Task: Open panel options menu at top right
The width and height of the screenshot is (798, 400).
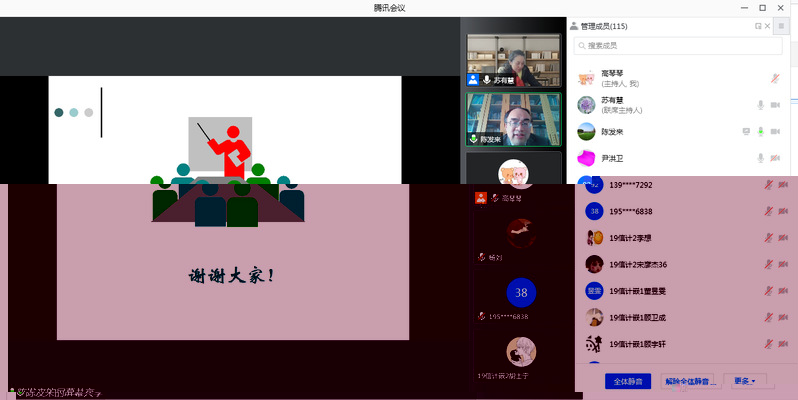Action: pos(781,27)
